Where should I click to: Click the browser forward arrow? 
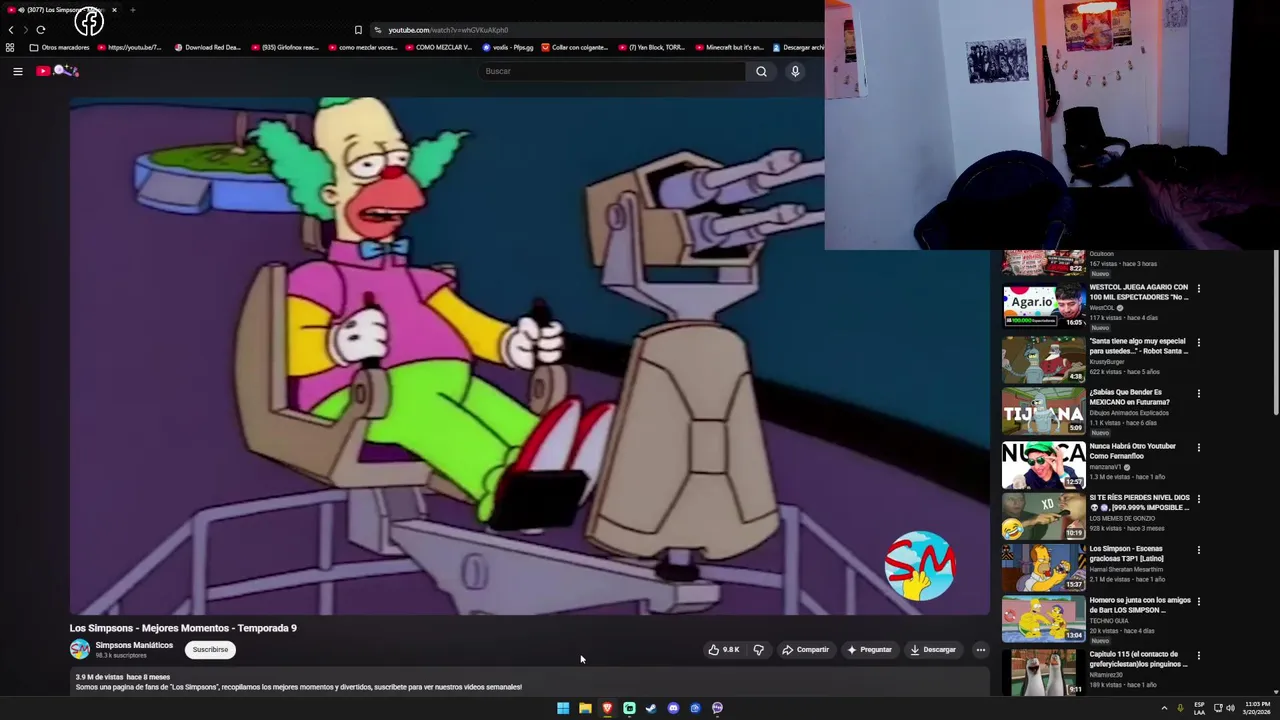click(x=26, y=30)
